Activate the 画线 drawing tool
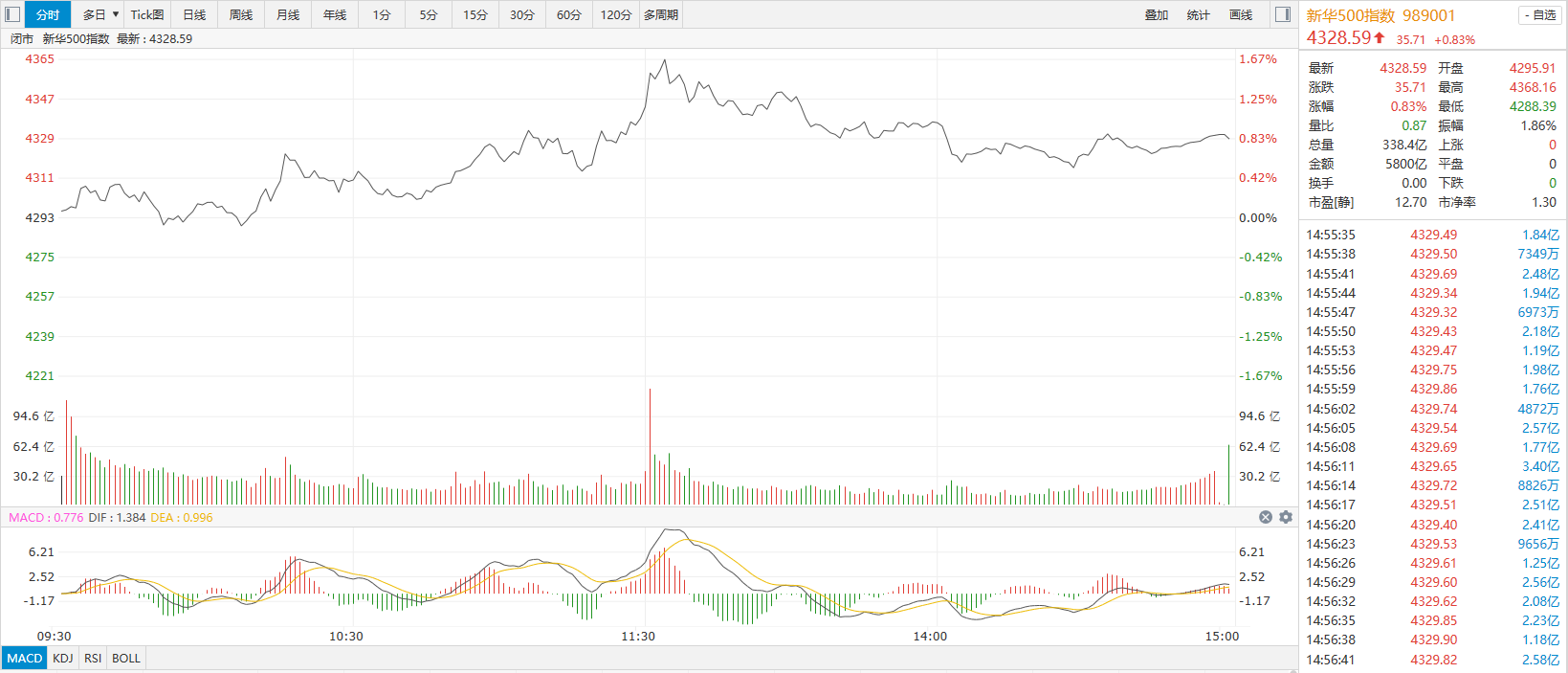This screenshot has width=1568, height=673. pos(1241,14)
